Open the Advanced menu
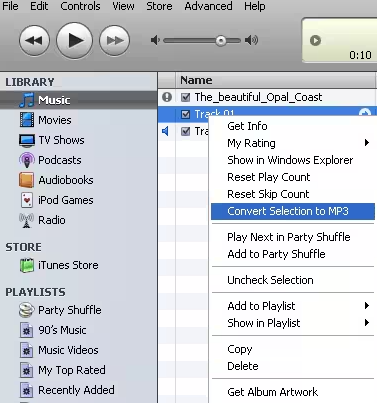 pos(208,6)
